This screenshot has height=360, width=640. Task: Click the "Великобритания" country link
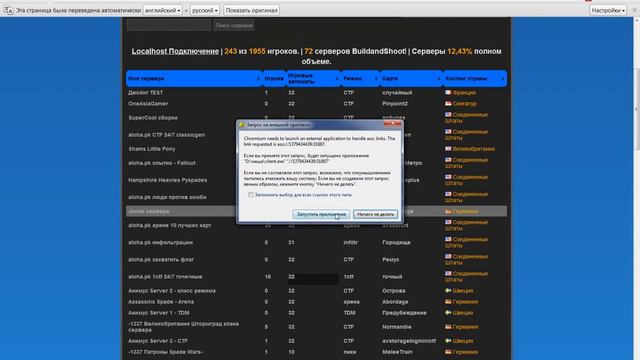coord(474,149)
